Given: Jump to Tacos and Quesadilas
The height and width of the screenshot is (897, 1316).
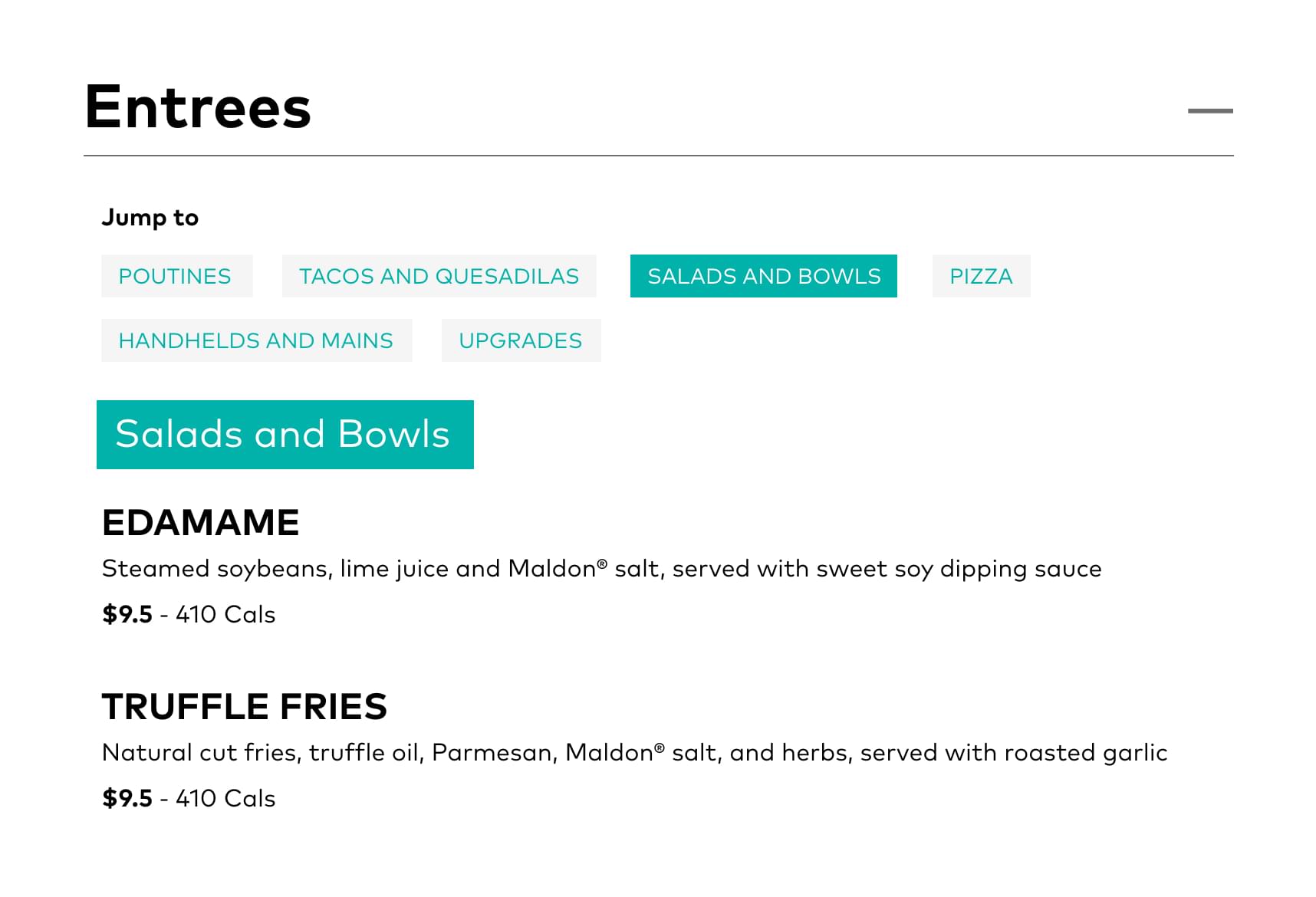Looking at the screenshot, I should click(439, 276).
